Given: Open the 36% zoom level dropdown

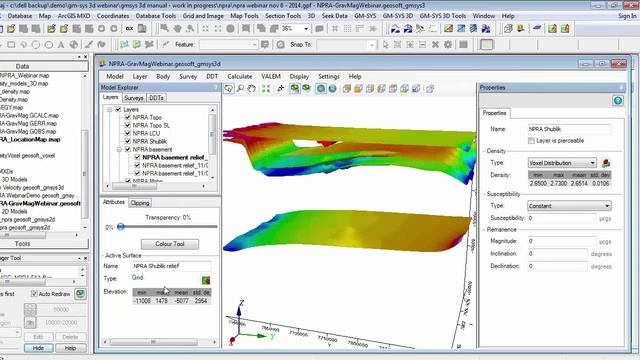Looking at the screenshot, I should pos(306,29).
